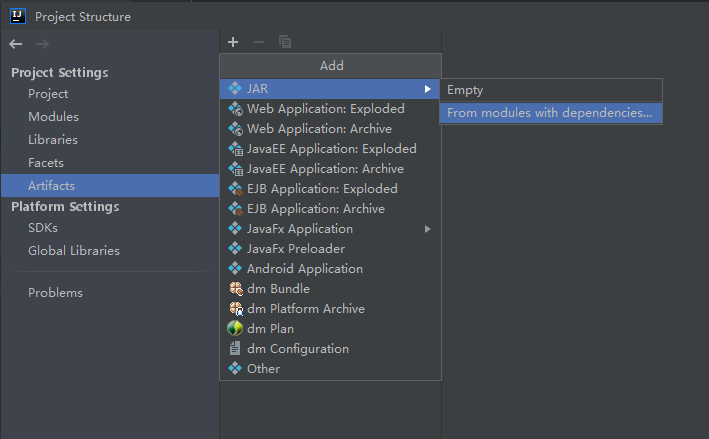Image resolution: width=709 pixels, height=439 pixels.
Task: Open Facets settings page
Action: coord(110,163)
